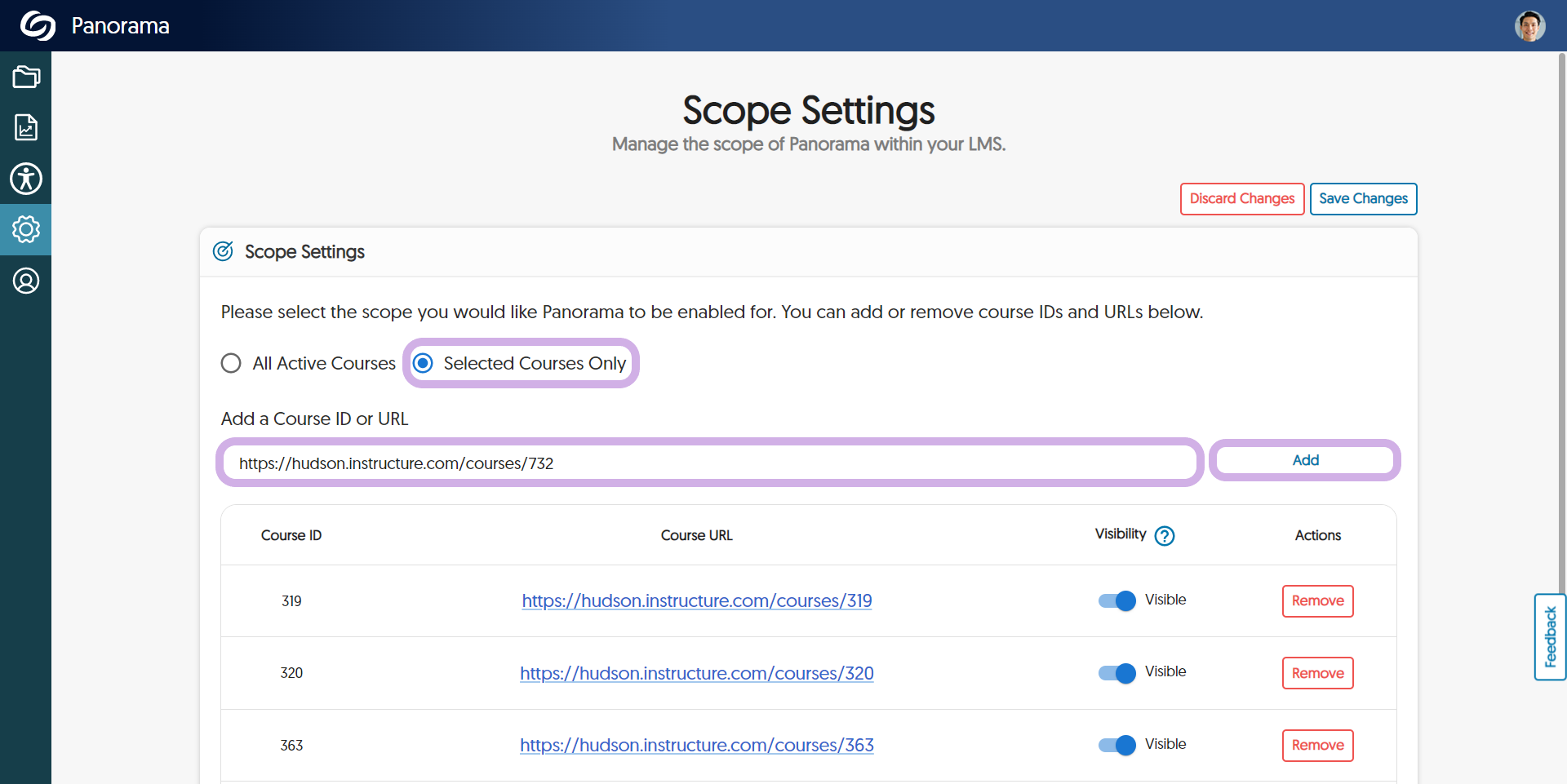The image size is (1567, 784).
Task: Open the courses/319 URL link
Action: coord(697,601)
